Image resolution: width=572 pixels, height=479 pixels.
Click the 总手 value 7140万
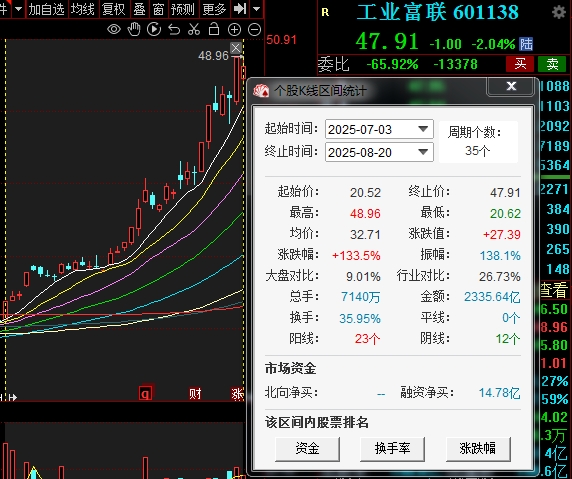(x=360, y=297)
